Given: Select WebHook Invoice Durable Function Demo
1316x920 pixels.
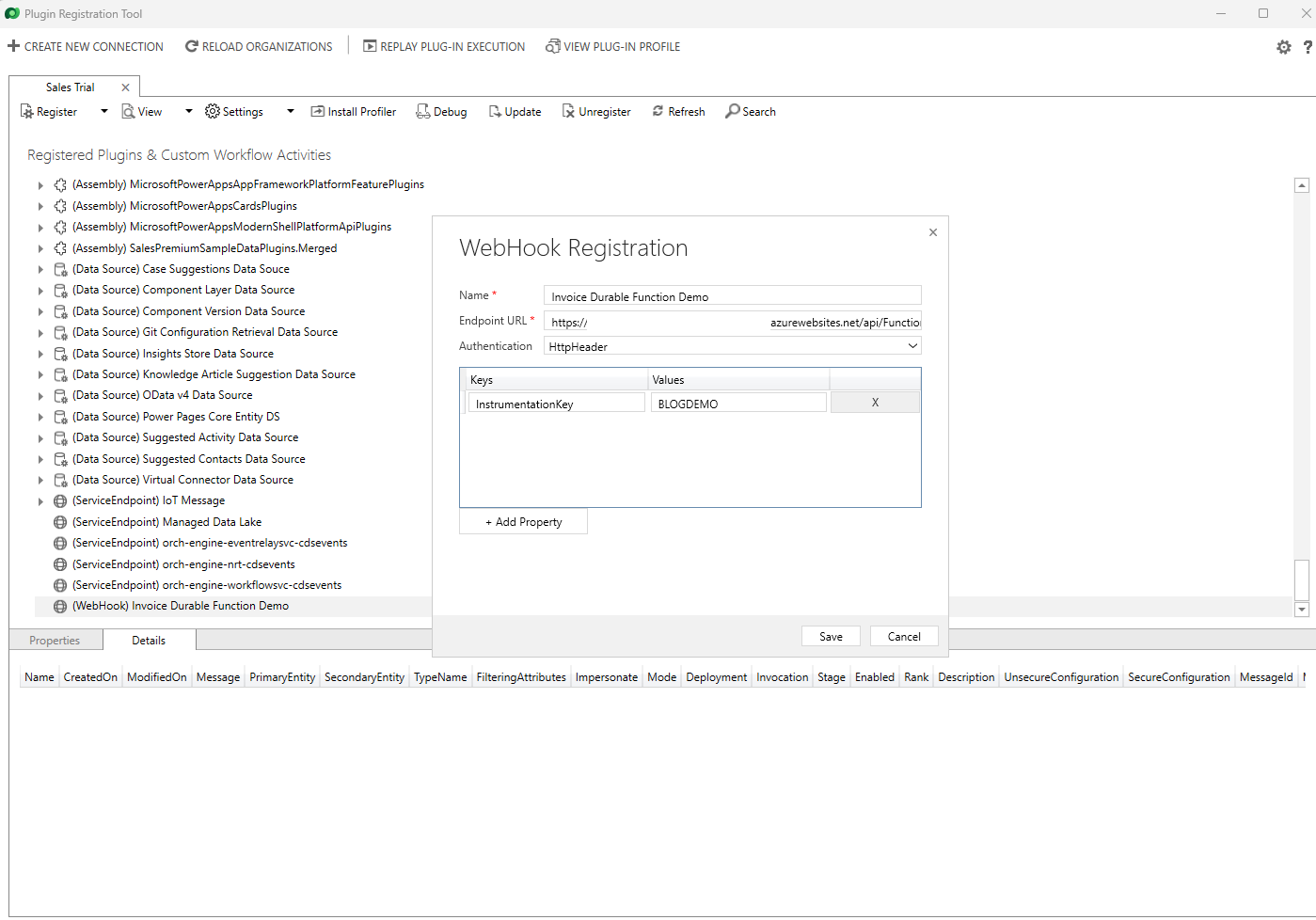Looking at the screenshot, I should click(181, 606).
